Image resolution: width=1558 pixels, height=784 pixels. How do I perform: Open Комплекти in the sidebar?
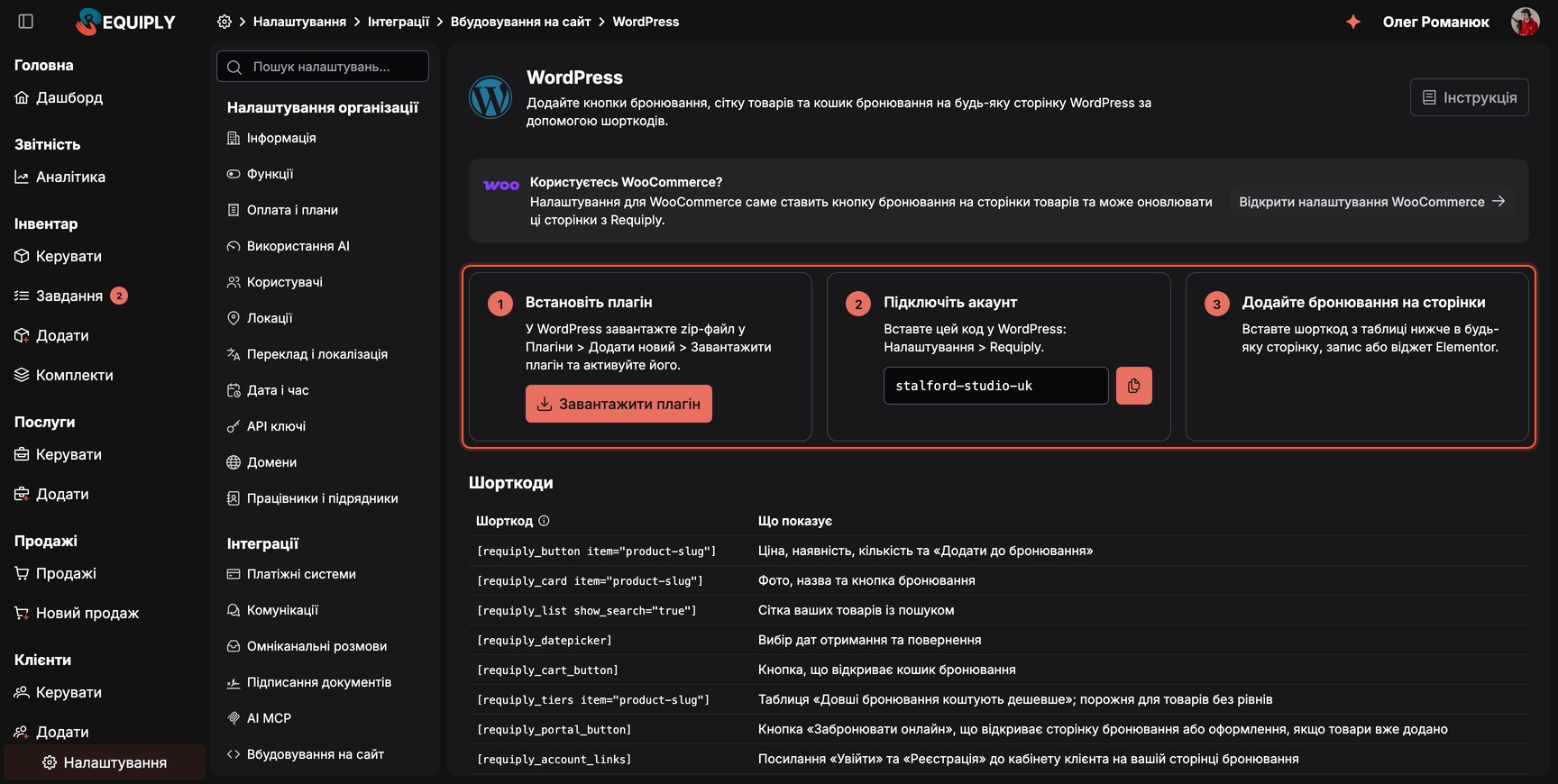64,375
